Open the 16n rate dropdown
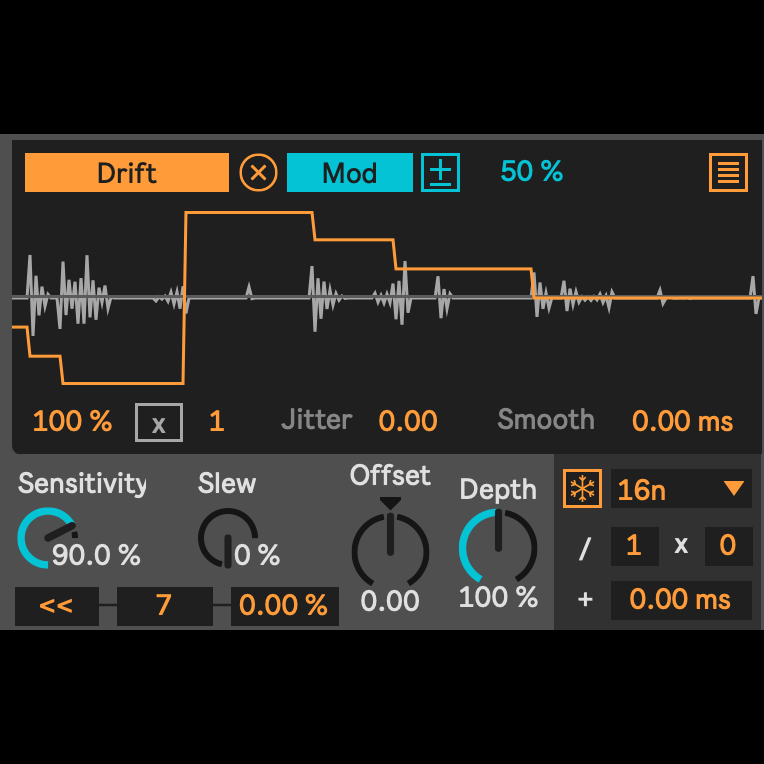The image size is (764, 764). 665,489
